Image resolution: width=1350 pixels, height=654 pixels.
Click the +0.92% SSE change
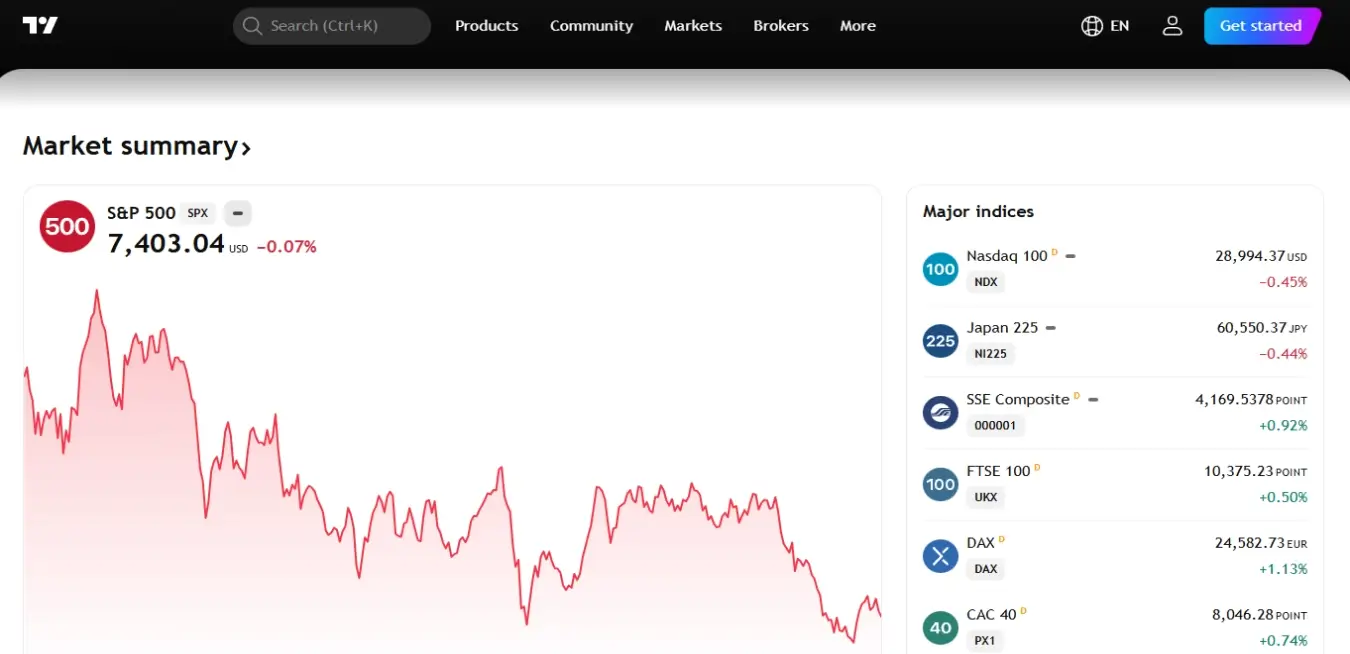(x=1283, y=426)
